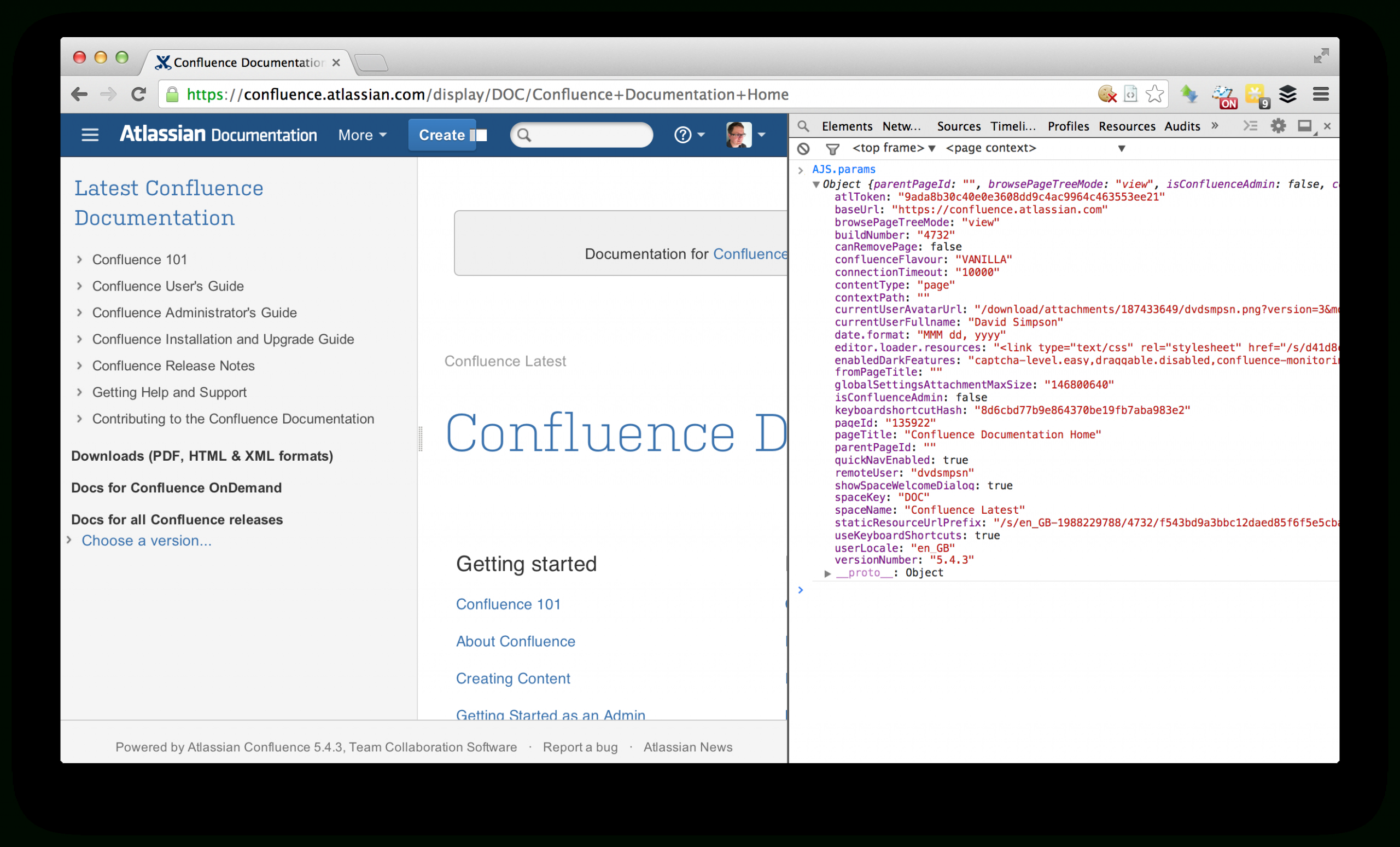Expand the Confluence 101 tree item

pyautogui.click(x=79, y=259)
